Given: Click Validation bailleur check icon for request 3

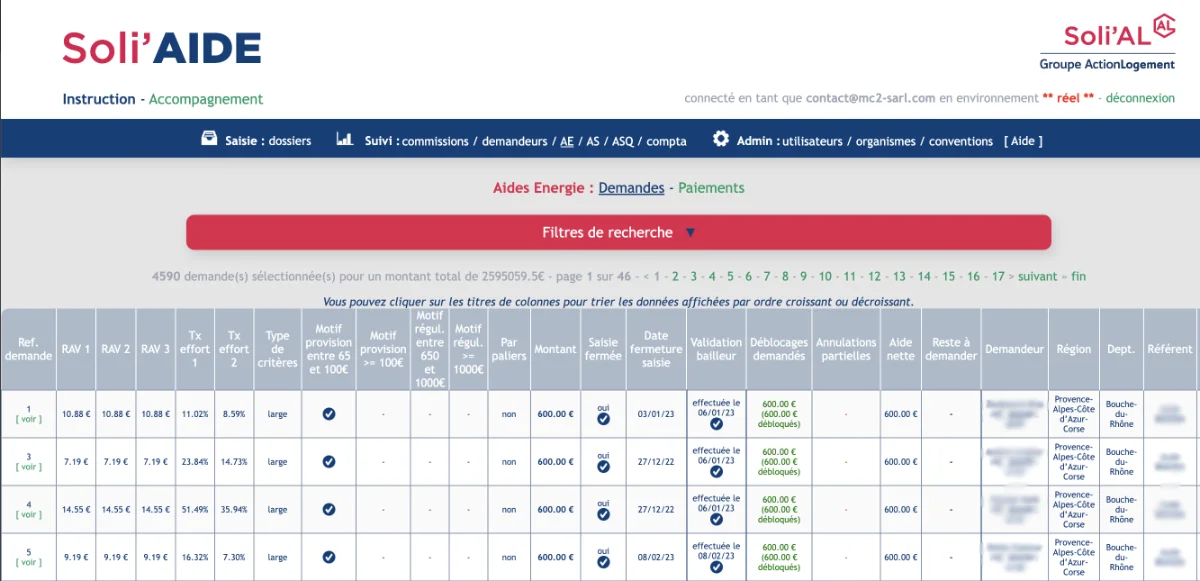Looking at the screenshot, I should click(716, 472).
